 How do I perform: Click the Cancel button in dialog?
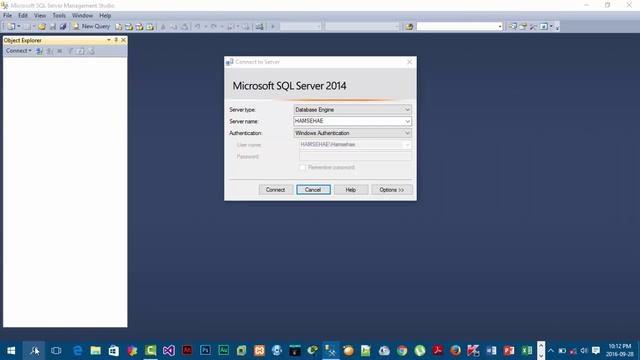[313, 190]
